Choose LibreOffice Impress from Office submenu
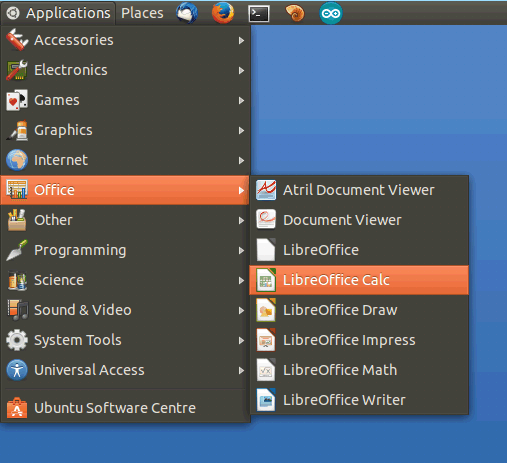Viewport: 507px width, 463px height. [359, 340]
